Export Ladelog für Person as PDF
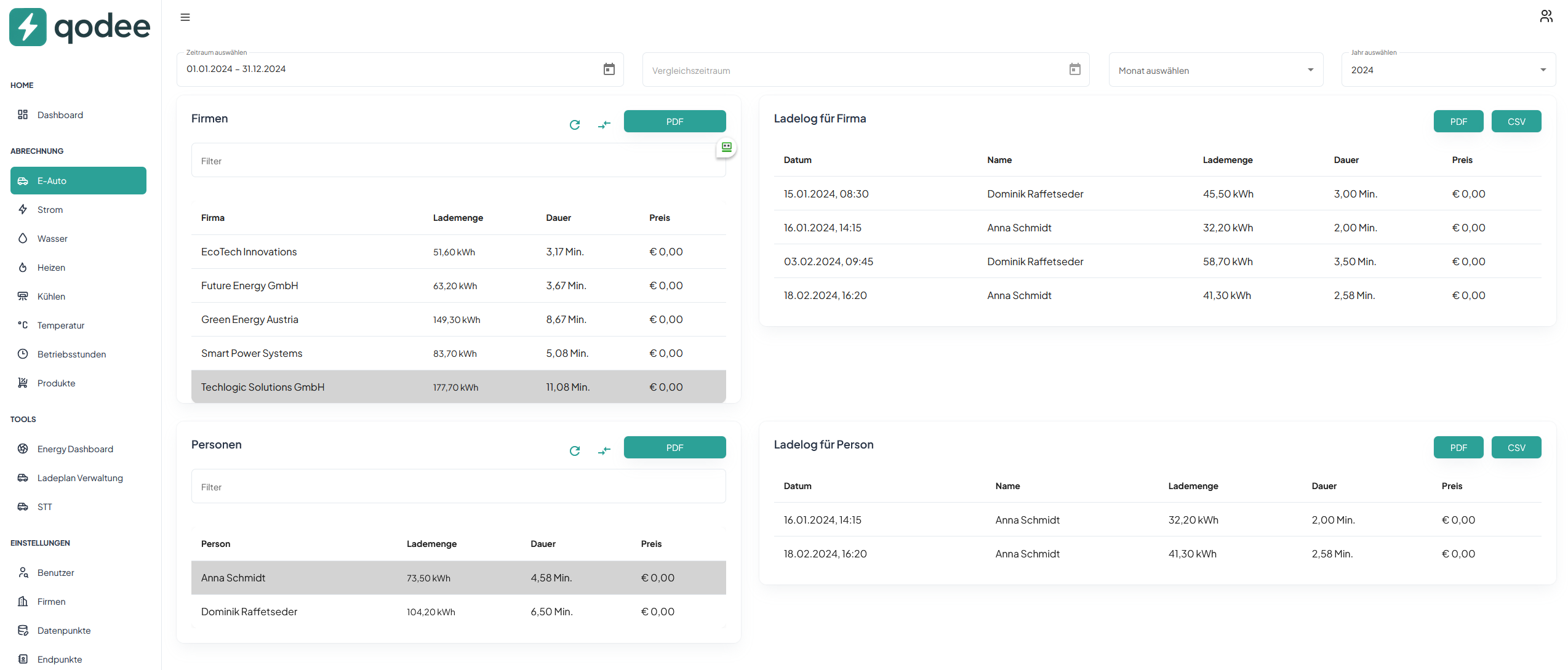Viewport: 1568px width, 670px height. click(x=1458, y=448)
